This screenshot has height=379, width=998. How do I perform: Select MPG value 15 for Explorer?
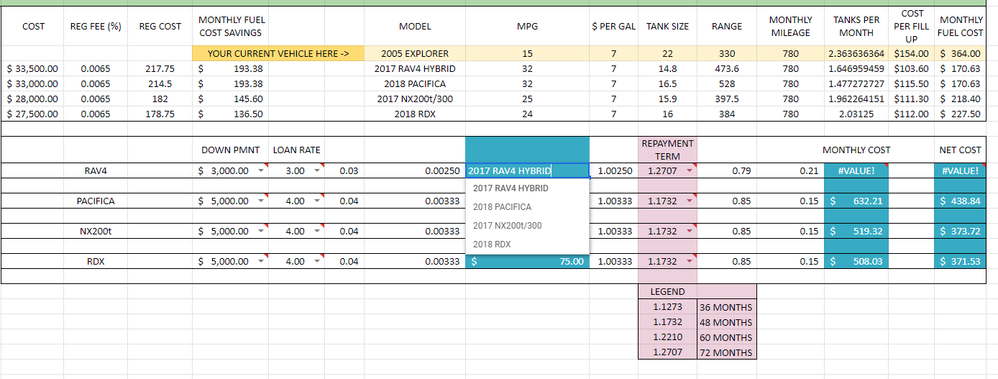tap(528, 54)
